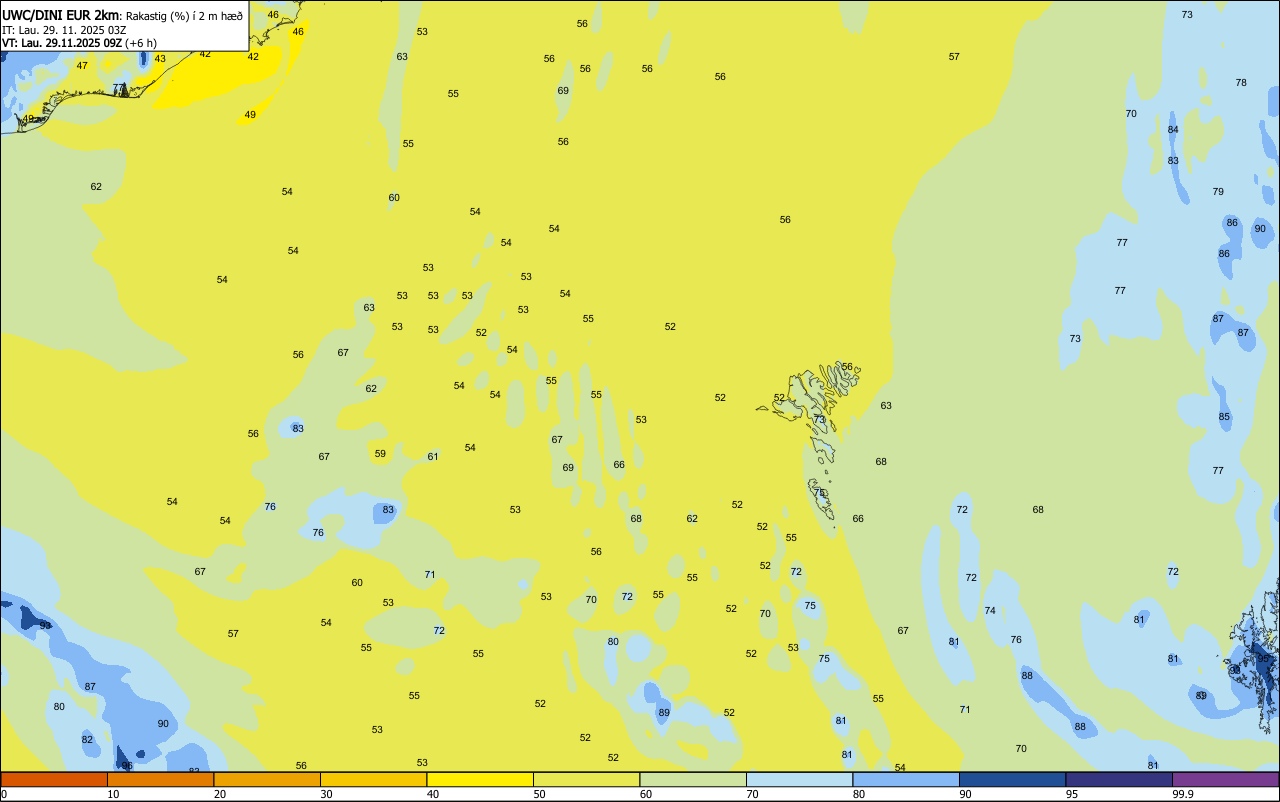
Task: Select the 80–90 medium blue legend swatch
Action: pyautogui.click(x=906, y=779)
